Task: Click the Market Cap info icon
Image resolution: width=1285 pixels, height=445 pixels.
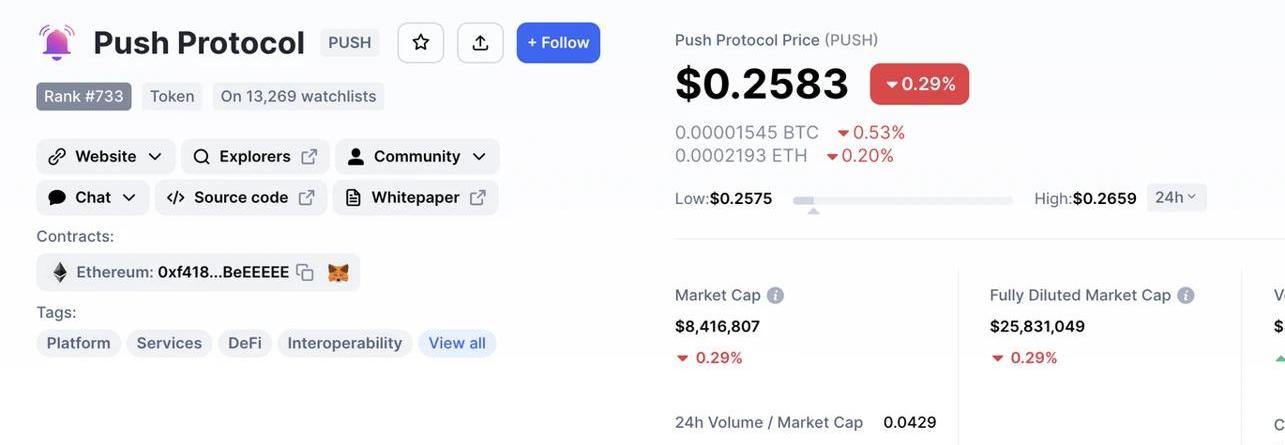Action: tap(775, 296)
